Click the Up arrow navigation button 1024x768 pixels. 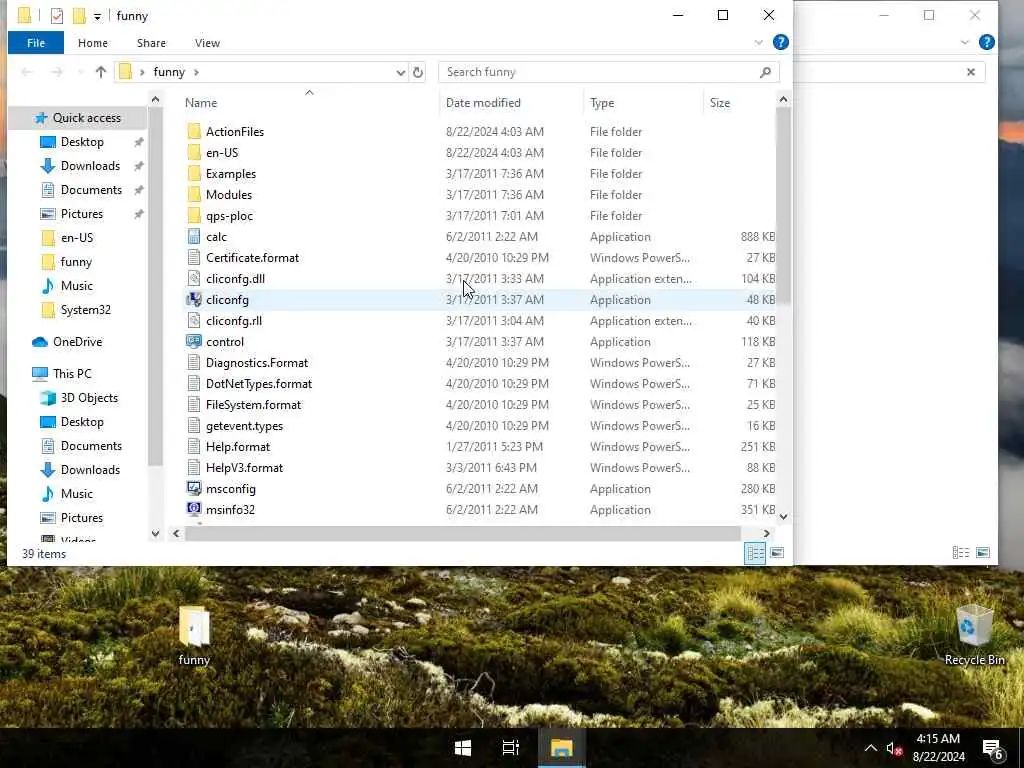tap(101, 72)
